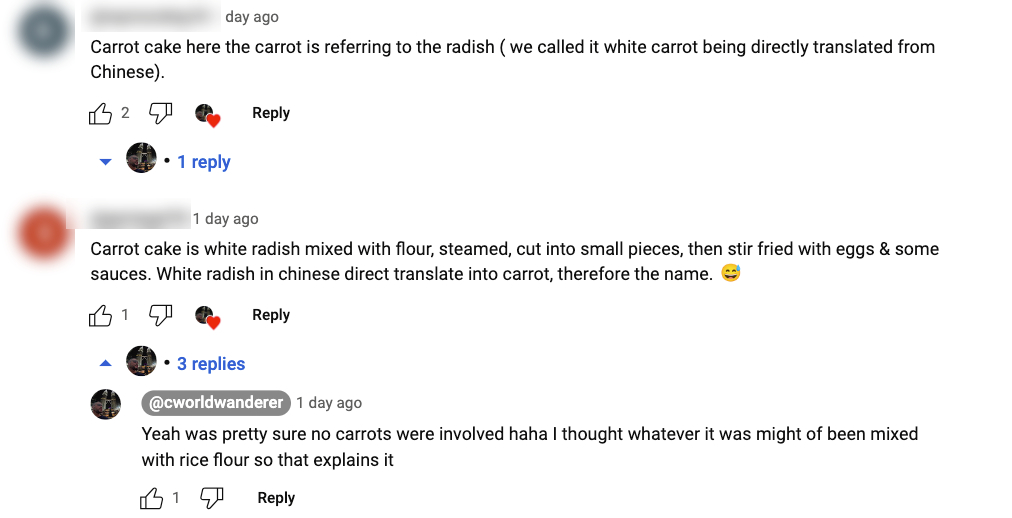
Task: Dislike the @cworldwanderer reply
Action: point(211,498)
